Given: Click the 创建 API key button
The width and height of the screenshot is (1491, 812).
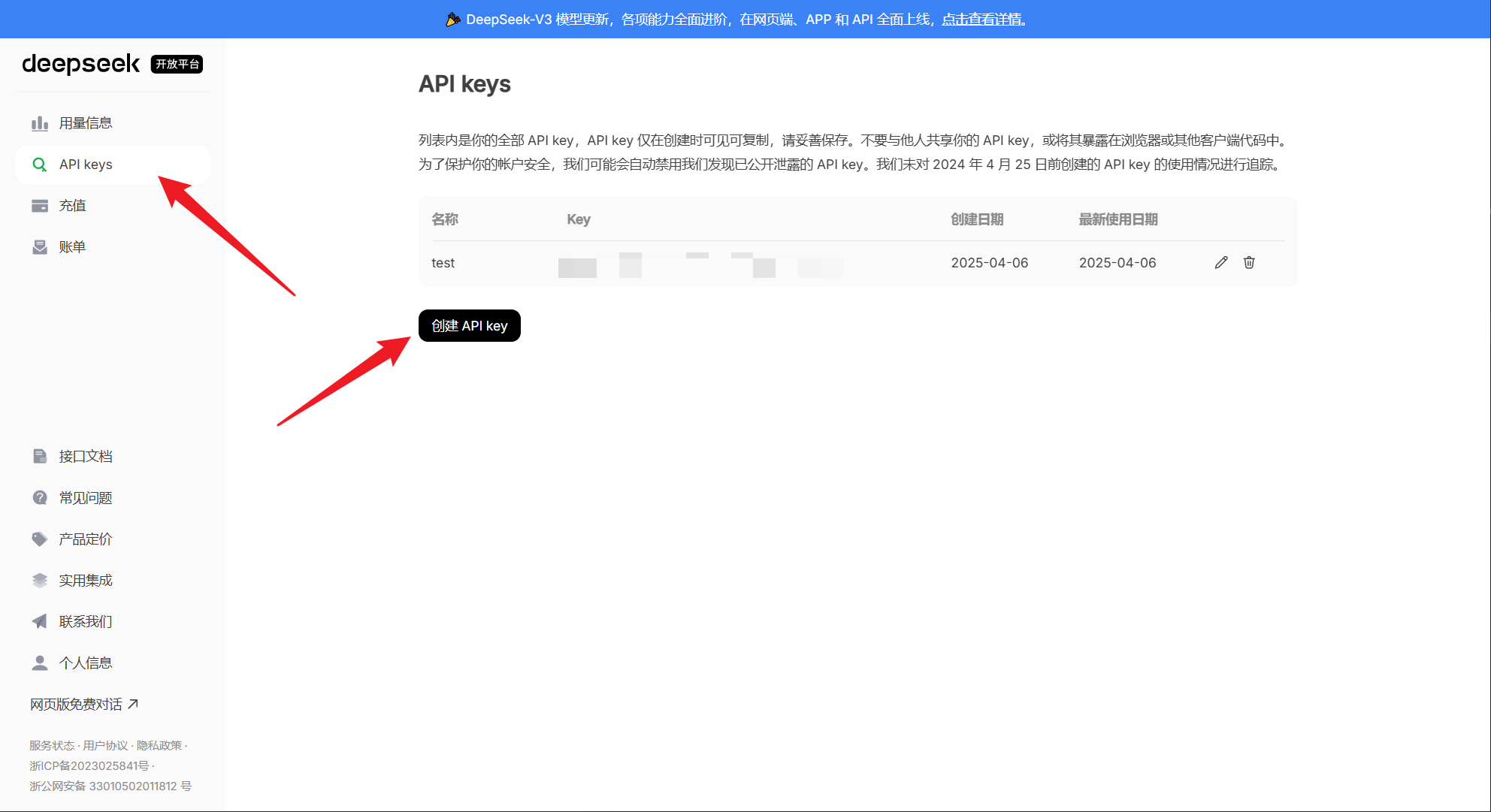Looking at the screenshot, I should tap(470, 325).
